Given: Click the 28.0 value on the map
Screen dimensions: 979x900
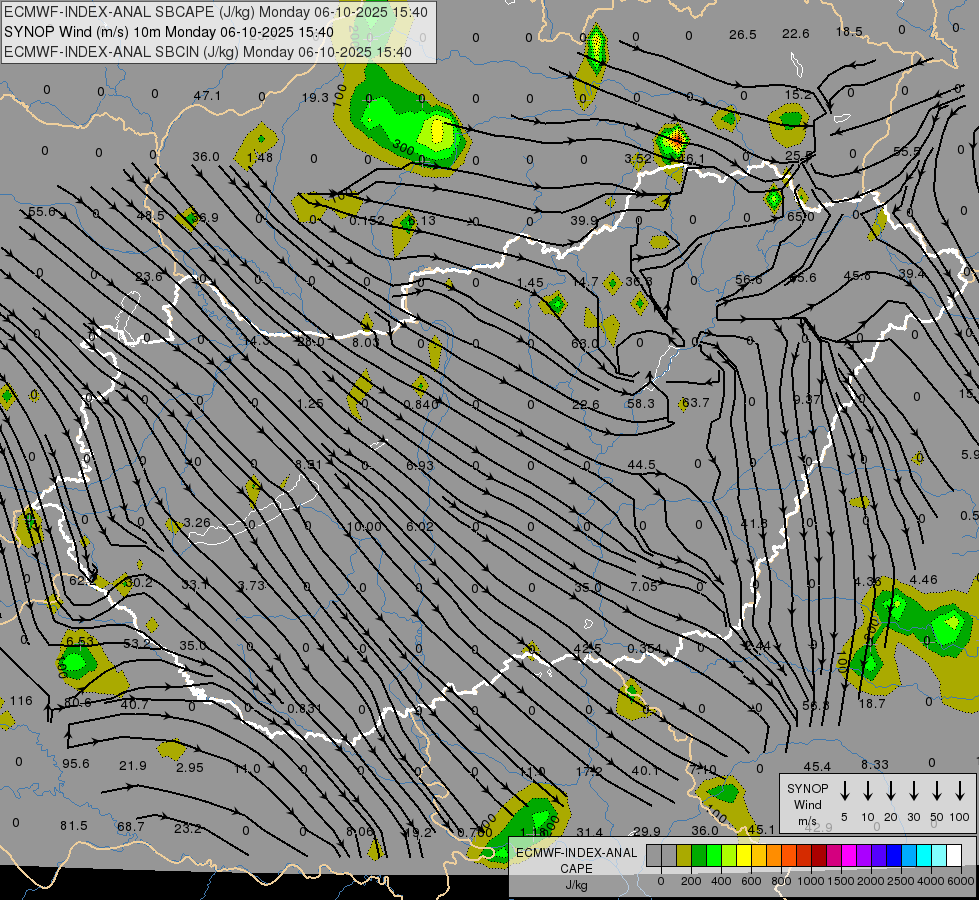Looking at the screenshot, I should click(311, 342).
